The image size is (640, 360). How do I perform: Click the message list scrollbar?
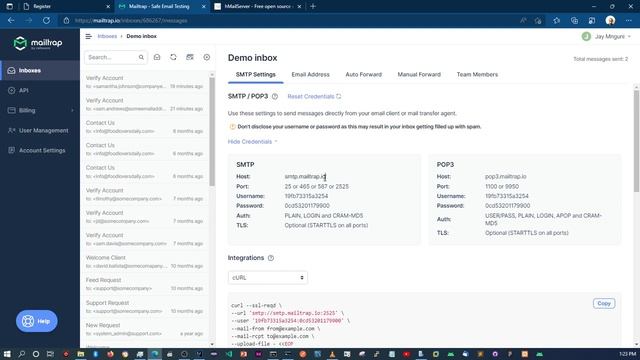tap(212, 131)
